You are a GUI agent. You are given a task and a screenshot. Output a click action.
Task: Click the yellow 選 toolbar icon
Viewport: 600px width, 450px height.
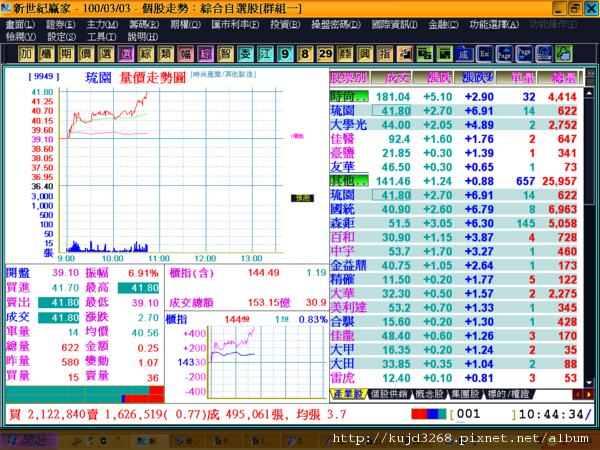click(106, 54)
